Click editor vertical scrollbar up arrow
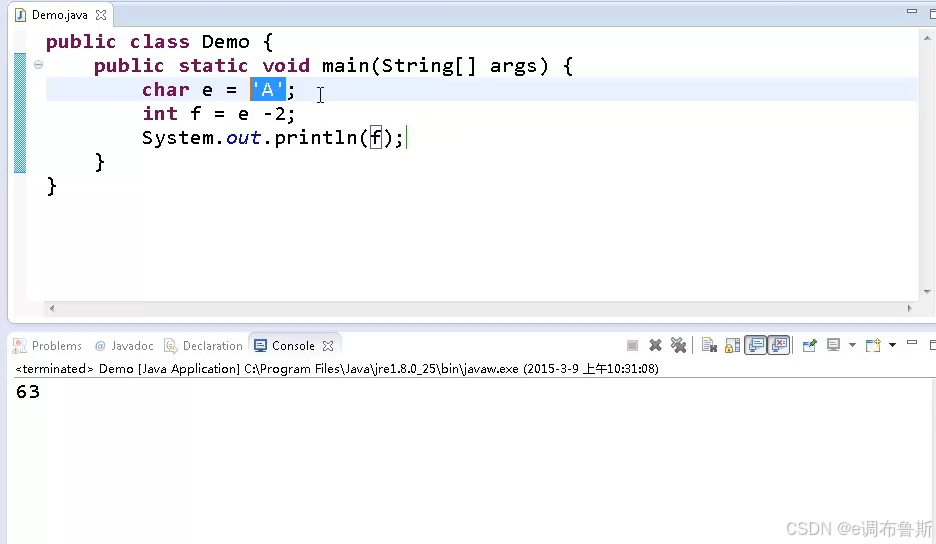Image resolution: width=936 pixels, height=544 pixels. (x=927, y=38)
